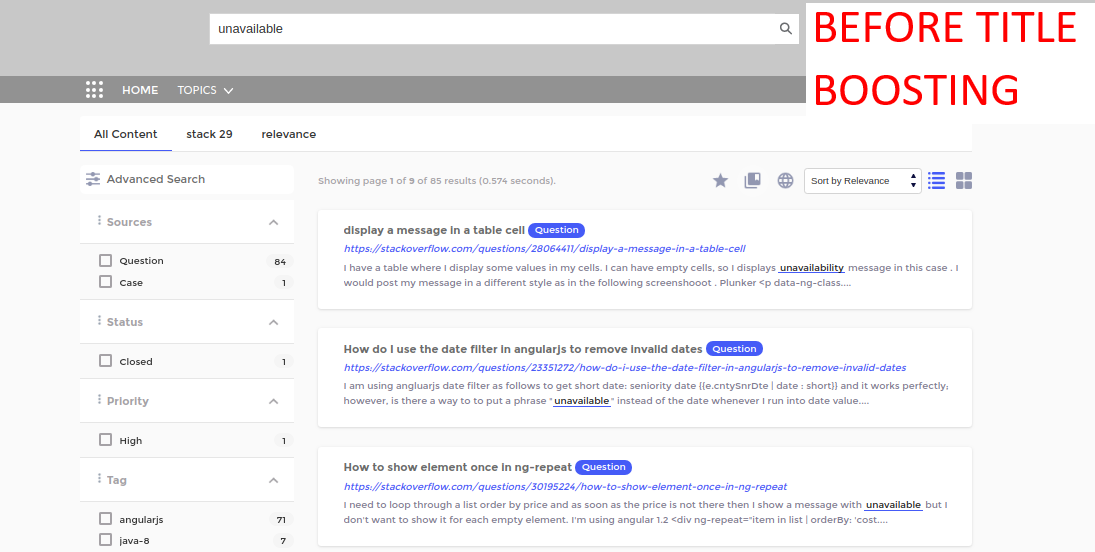
Task: Collapse the Sources facet section
Action: click(273, 222)
